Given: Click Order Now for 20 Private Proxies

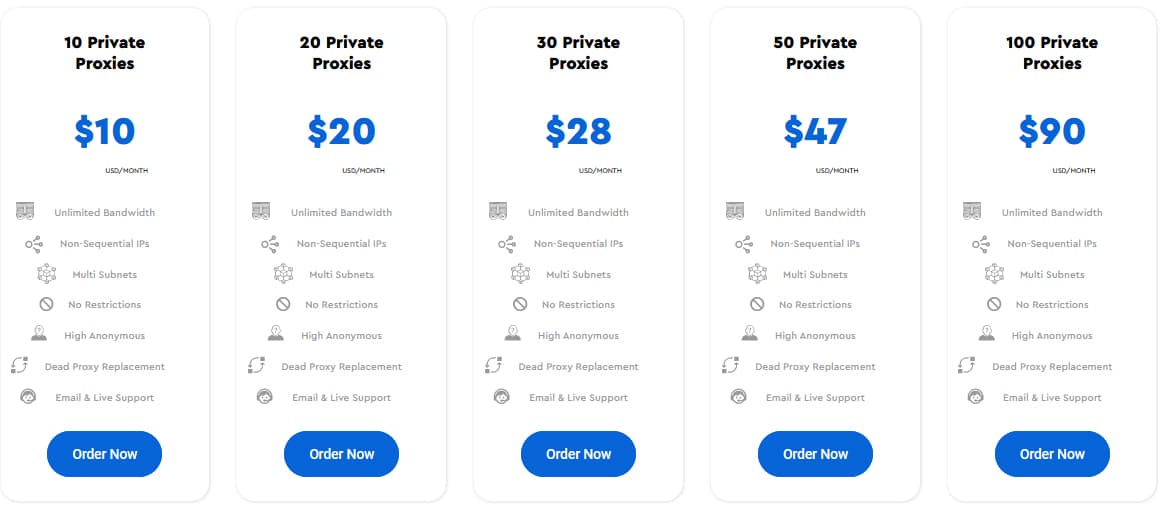Looking at the screenshot, I should tap(342, 454).
